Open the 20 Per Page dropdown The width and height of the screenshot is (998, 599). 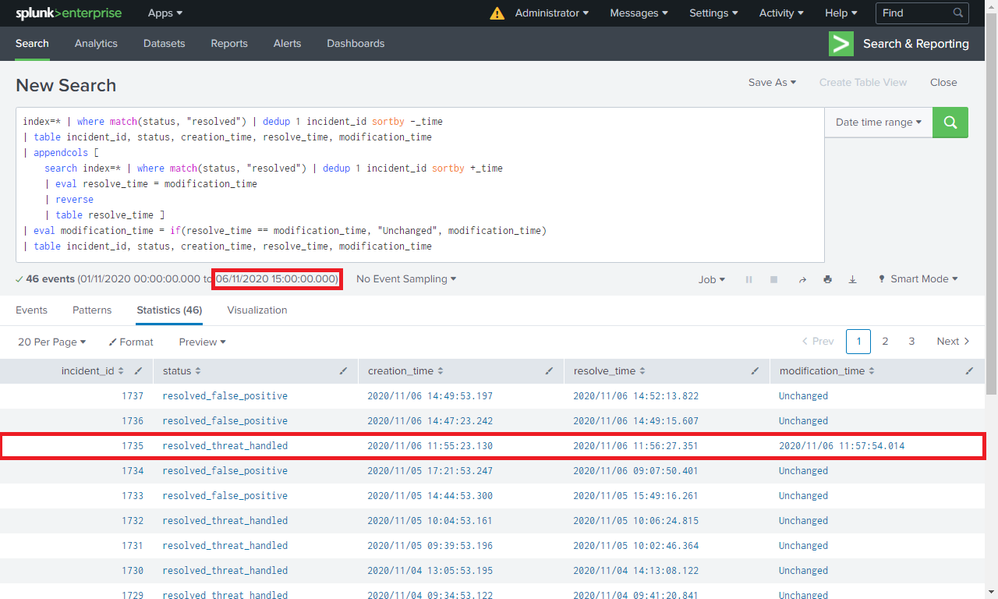(x=52, y=342)
